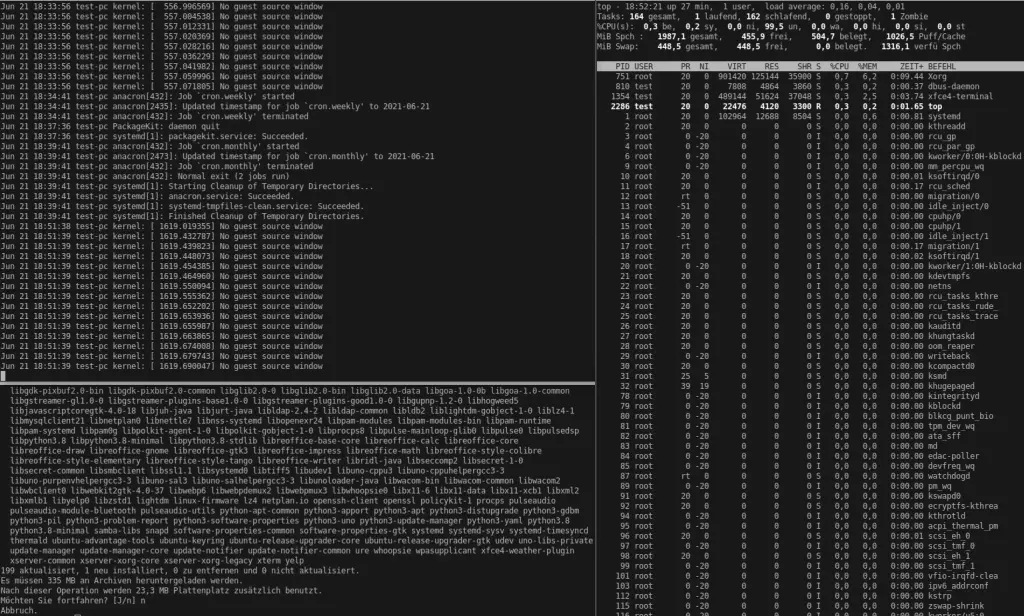Click the khugepaged process entry
Image resolution: width=1024 pixels, height=616 pixels.
[x=954, y=385]
